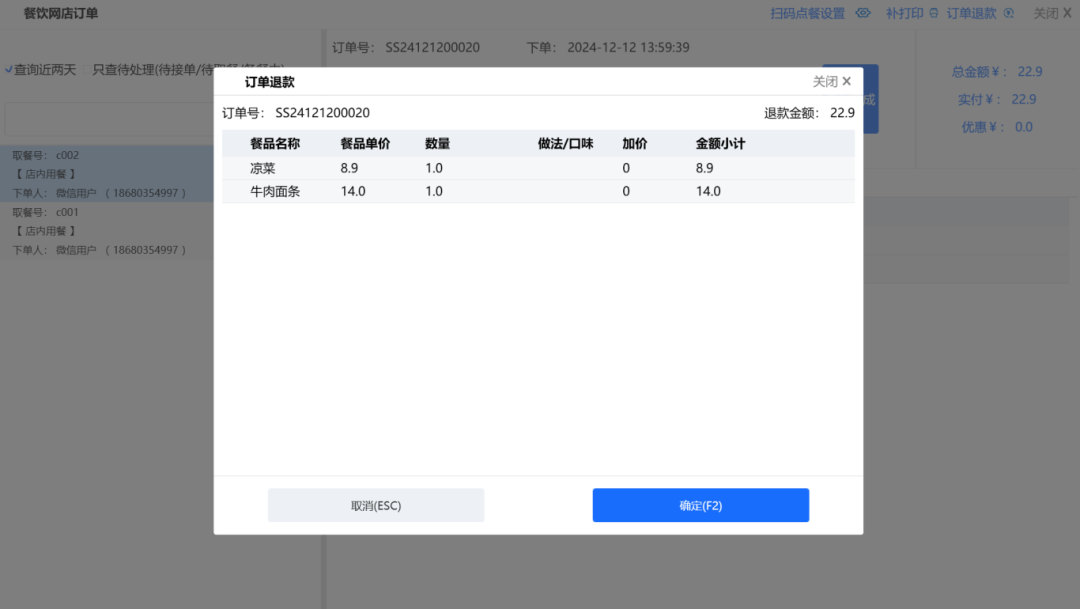Click the subtotal 14.0 for 牛肉面条
Screen dimensions: 1080x609
(708, 192)
